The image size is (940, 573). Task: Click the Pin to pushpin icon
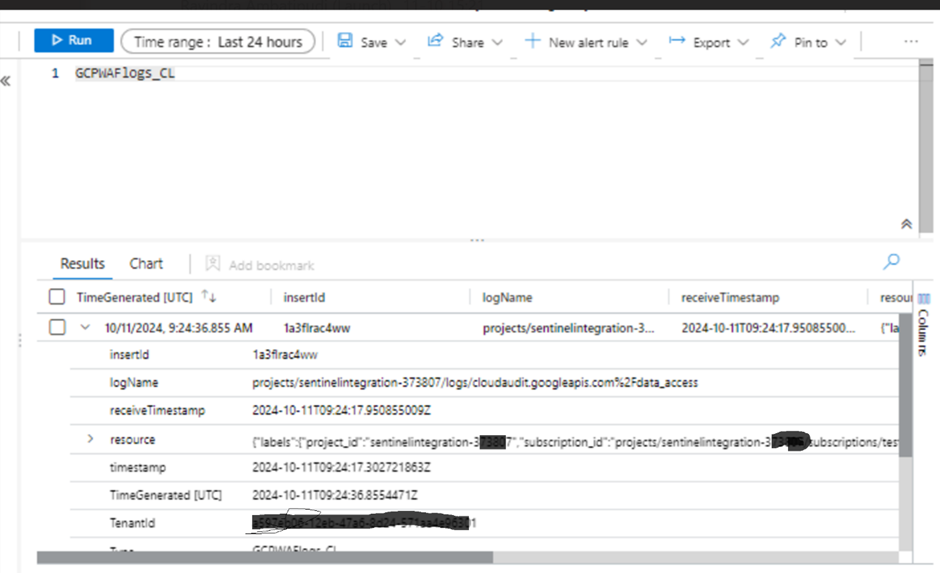[778, 41]
